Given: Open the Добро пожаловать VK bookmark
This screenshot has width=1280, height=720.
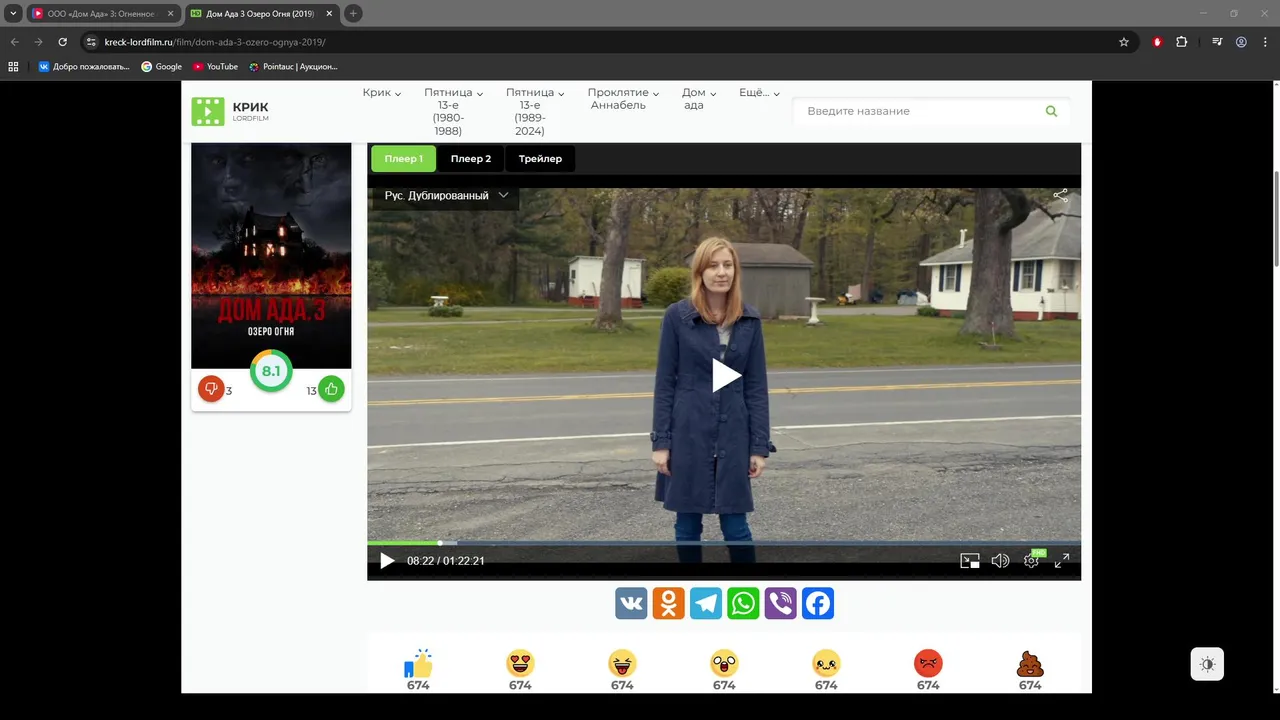Looking at the screenshot, I should click(x=84, y=67).
